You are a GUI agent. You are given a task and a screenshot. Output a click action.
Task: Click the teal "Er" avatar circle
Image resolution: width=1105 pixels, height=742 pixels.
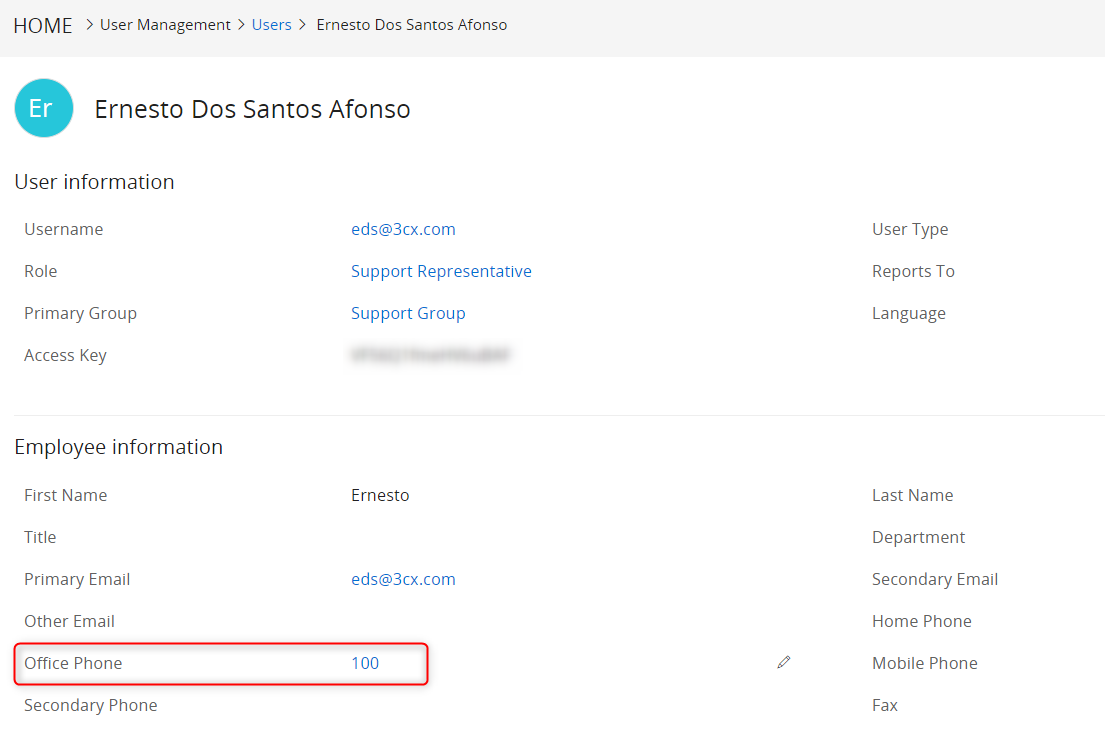click(x=44, y=108)
